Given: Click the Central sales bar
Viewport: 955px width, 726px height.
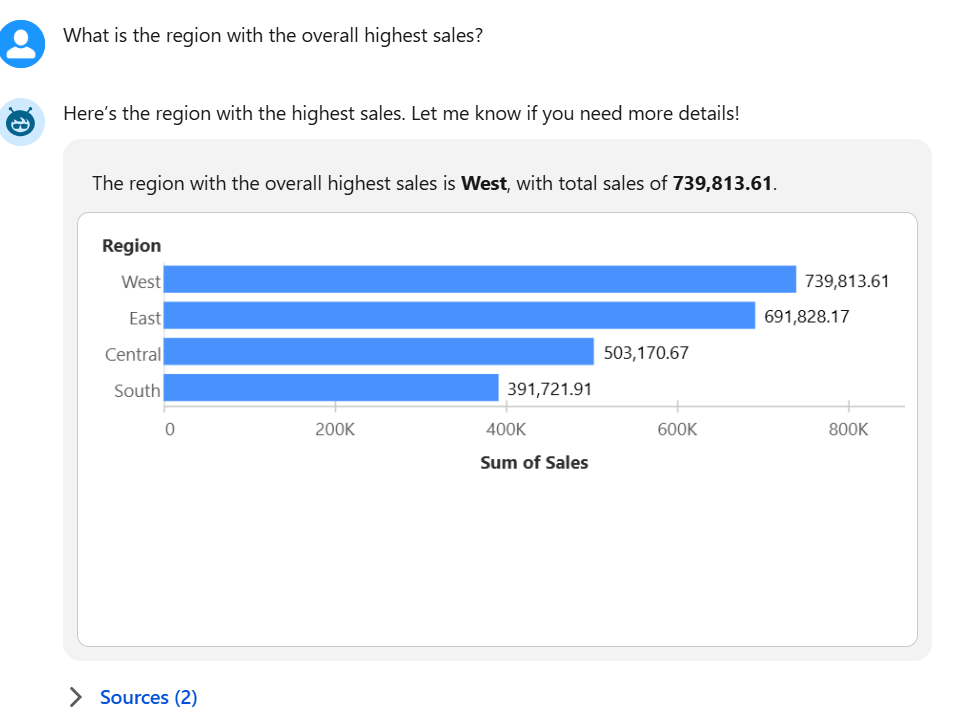Looking at the screenshot, I should click(x=378, y=352).
